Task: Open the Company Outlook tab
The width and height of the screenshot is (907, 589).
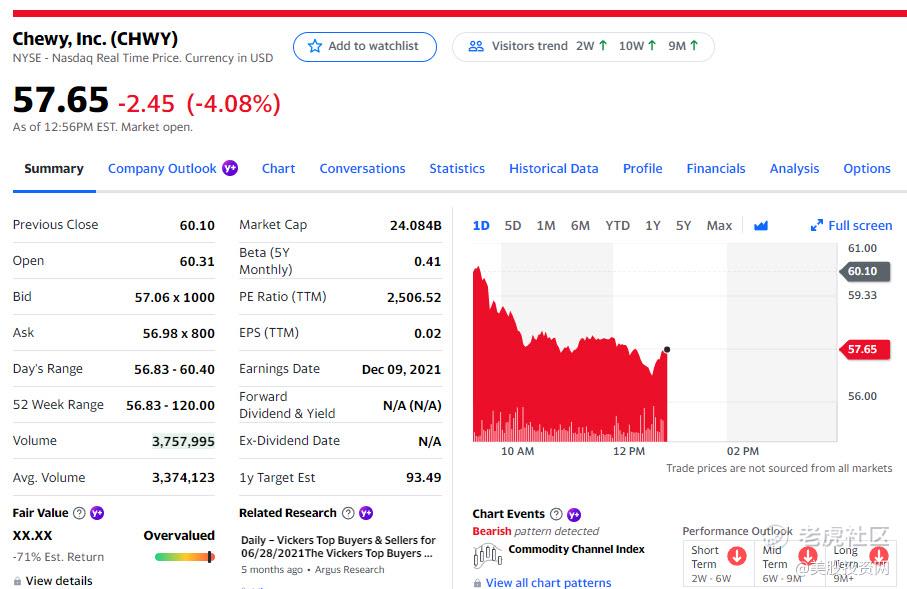Action: coord(162,168)
